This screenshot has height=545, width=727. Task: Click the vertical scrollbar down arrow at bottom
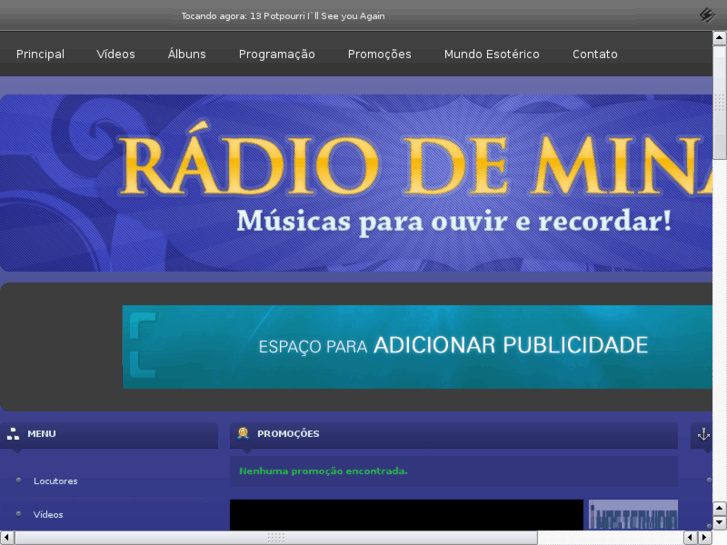(x=719, y=523)
